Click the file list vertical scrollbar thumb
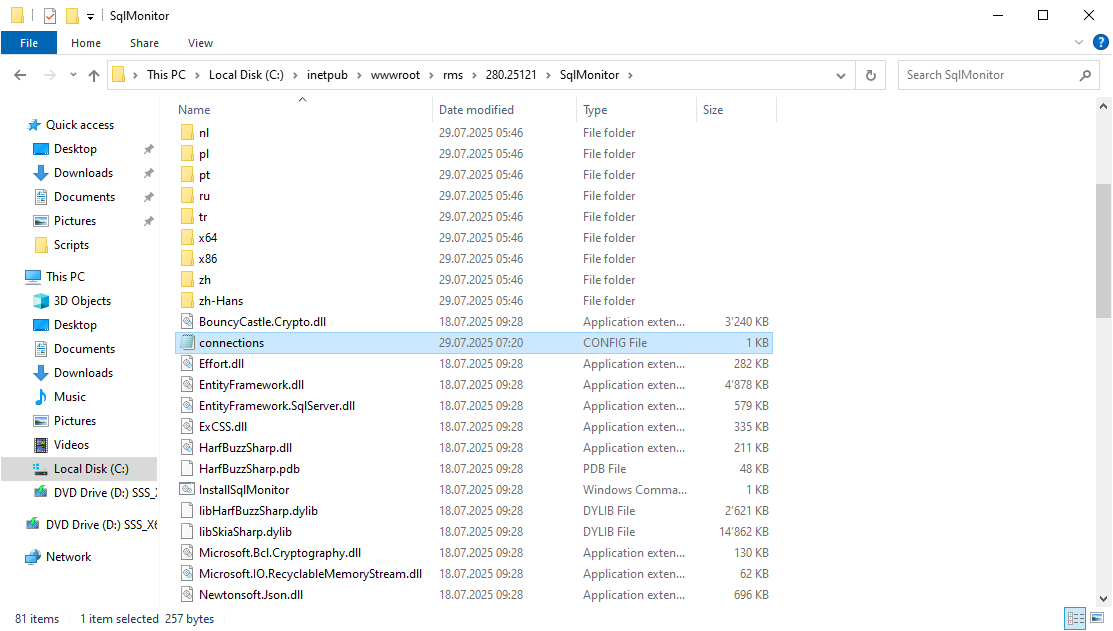Viewport: 1113px width, 631px height. [x=1103, y=251]
